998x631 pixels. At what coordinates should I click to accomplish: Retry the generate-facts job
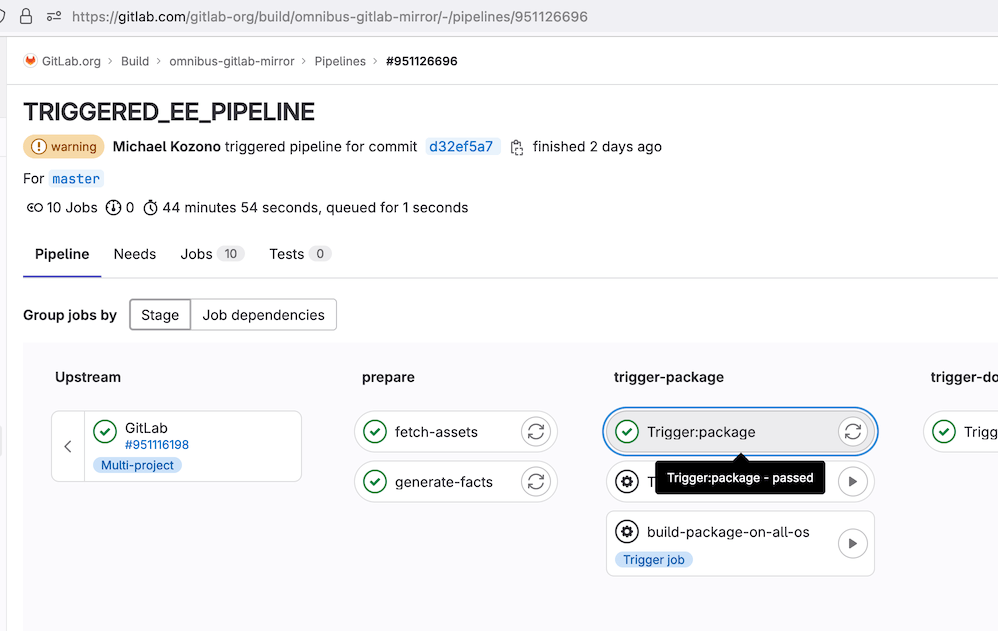(x=536, y=481)
